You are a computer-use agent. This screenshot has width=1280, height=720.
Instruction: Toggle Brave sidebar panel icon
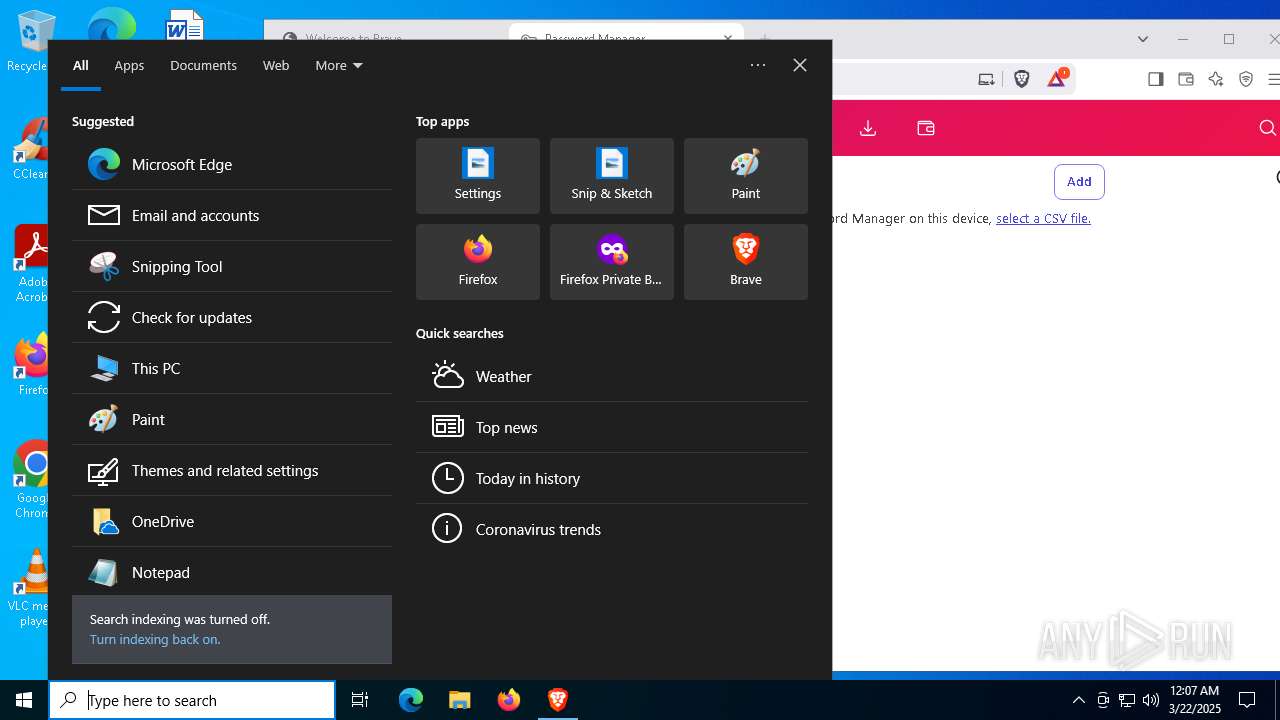(x=1156, y=79)
